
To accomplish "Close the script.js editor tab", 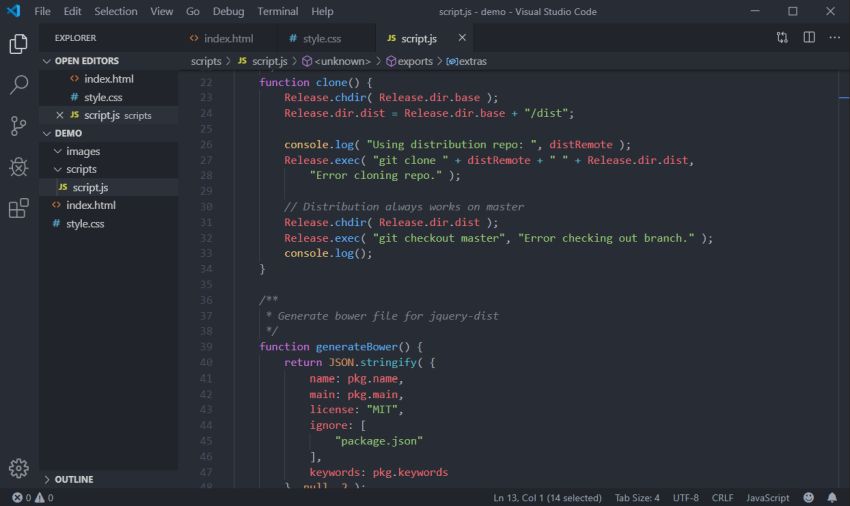I will [x=462, y=38].
